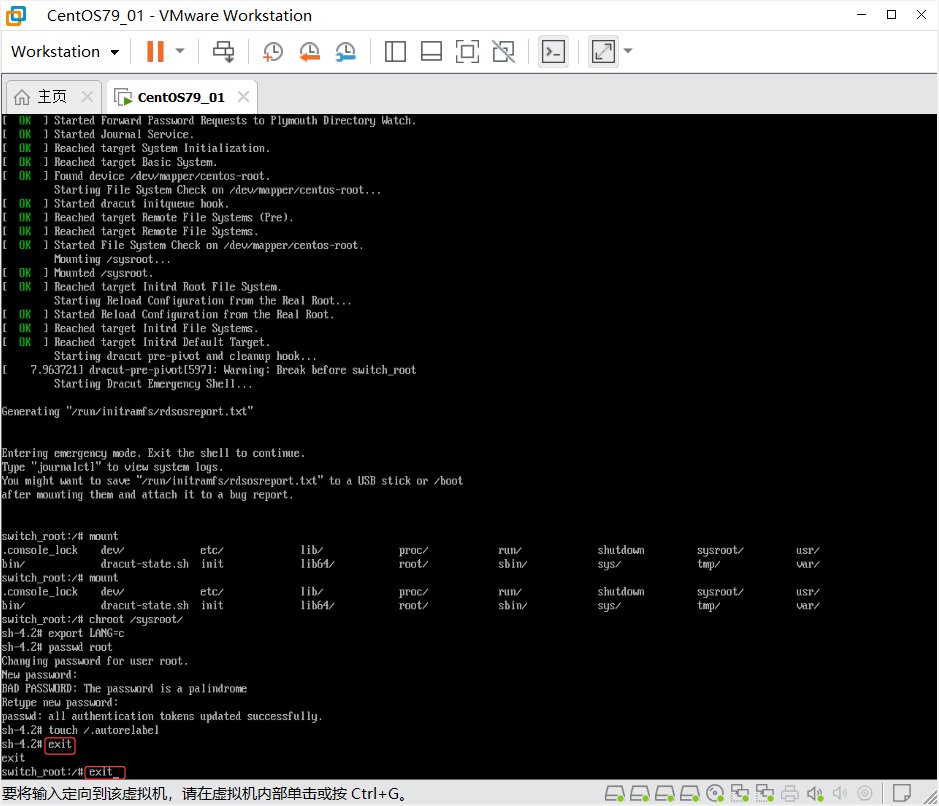
Task: Click the home icon on the 主页 tab
Action: (x=22, y=96)
